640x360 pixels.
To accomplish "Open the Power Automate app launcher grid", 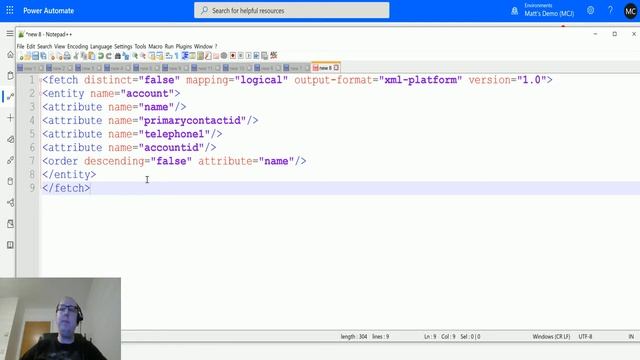I will click(10, 10).
